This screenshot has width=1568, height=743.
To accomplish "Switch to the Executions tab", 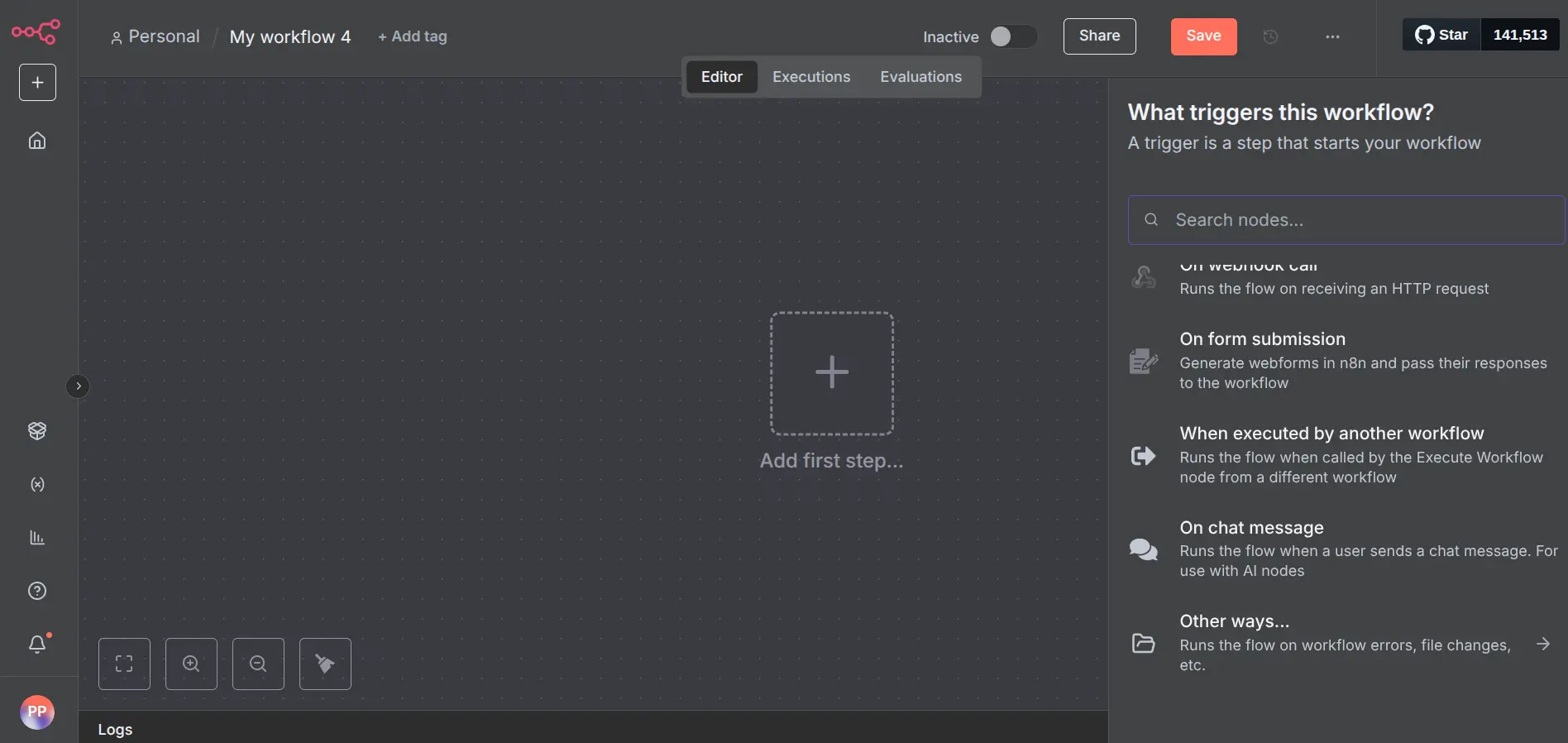I will pos(810,77).
